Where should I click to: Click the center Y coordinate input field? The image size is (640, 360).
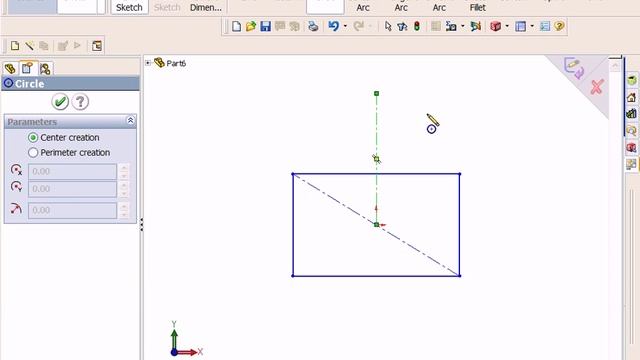[72, 189]
